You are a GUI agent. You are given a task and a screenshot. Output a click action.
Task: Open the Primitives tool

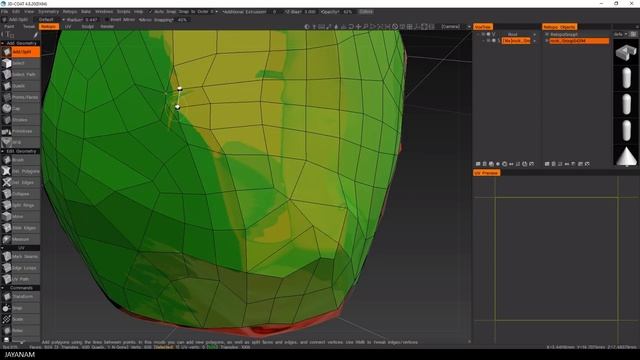point(20,131)
